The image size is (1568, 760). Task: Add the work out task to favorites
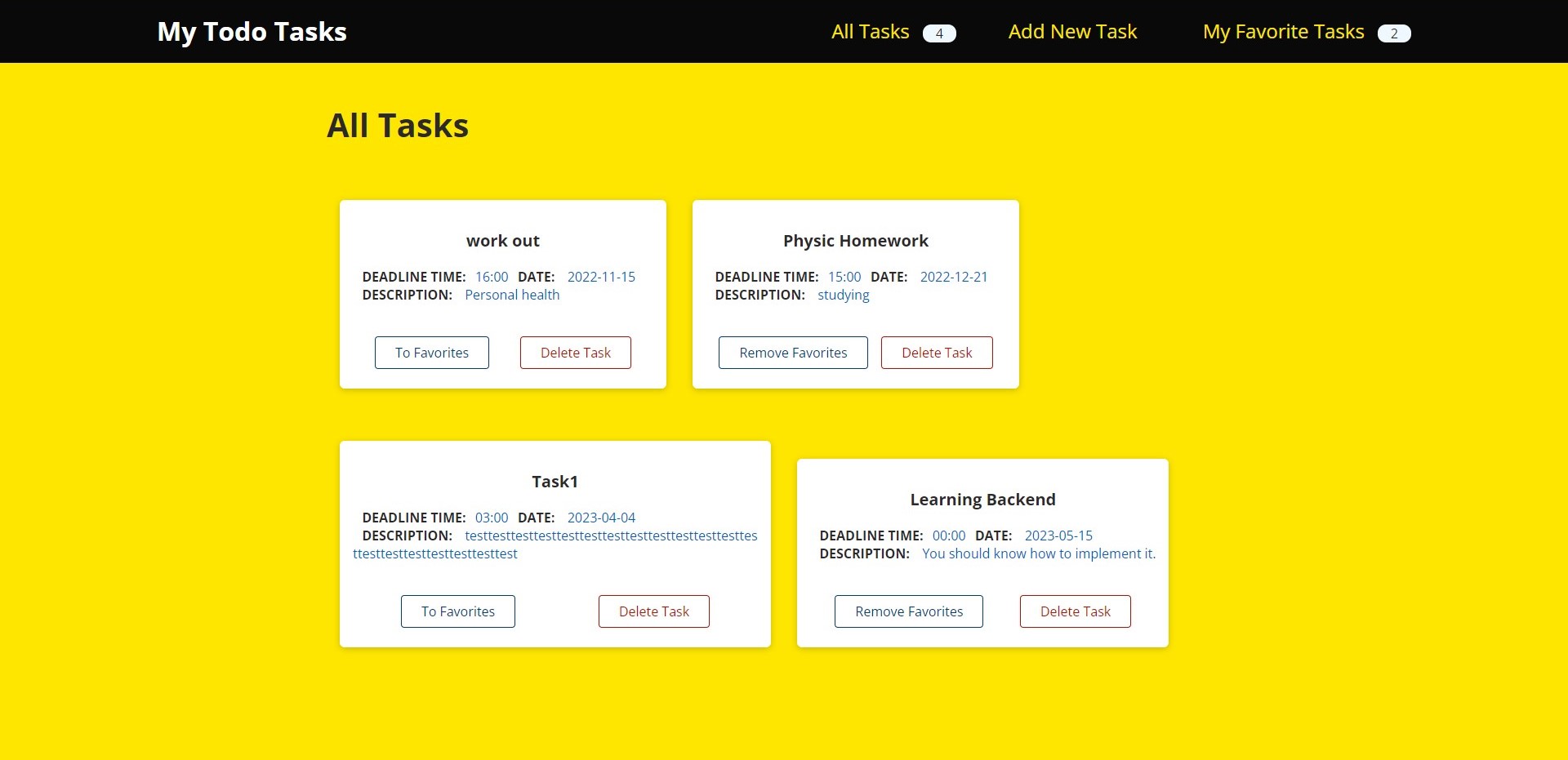pos(431,352)
